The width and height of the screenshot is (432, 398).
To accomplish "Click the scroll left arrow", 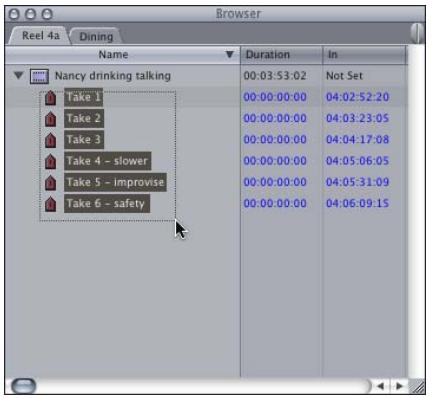I will tap(381, 386).
